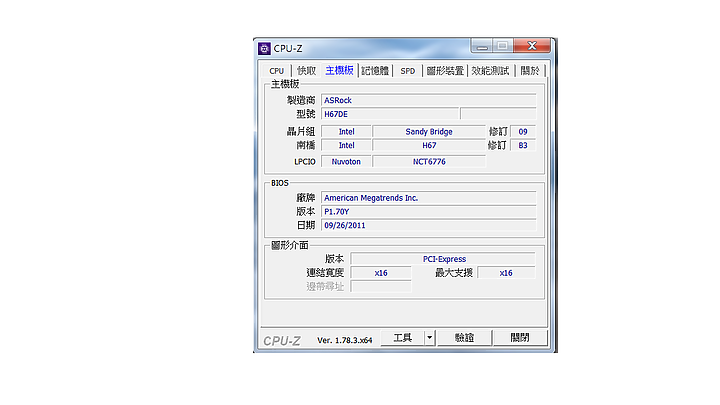Click the empty 邊帶尋址 field
The width and height of the screenshot is (720, 405).
pos(381,287)
